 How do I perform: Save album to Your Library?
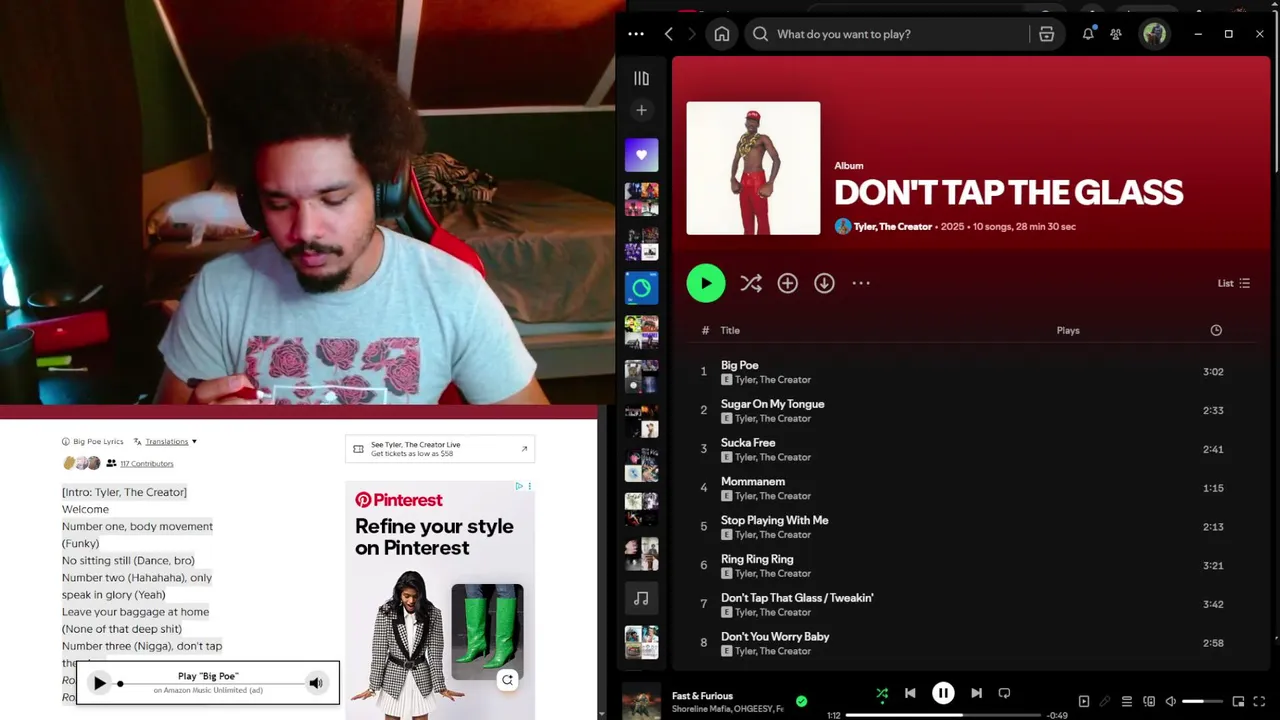pyautogui.click(x=788, y=284)
